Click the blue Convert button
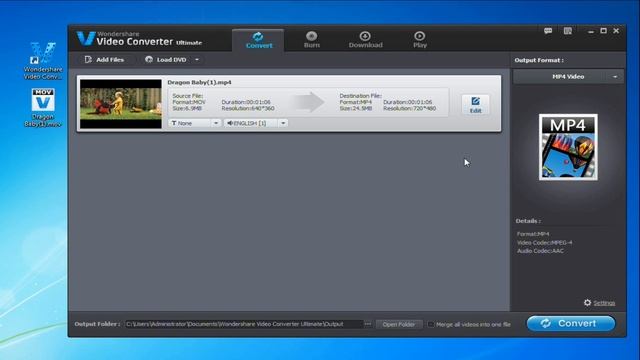This screenshot has height=360, width=640. 571,323
